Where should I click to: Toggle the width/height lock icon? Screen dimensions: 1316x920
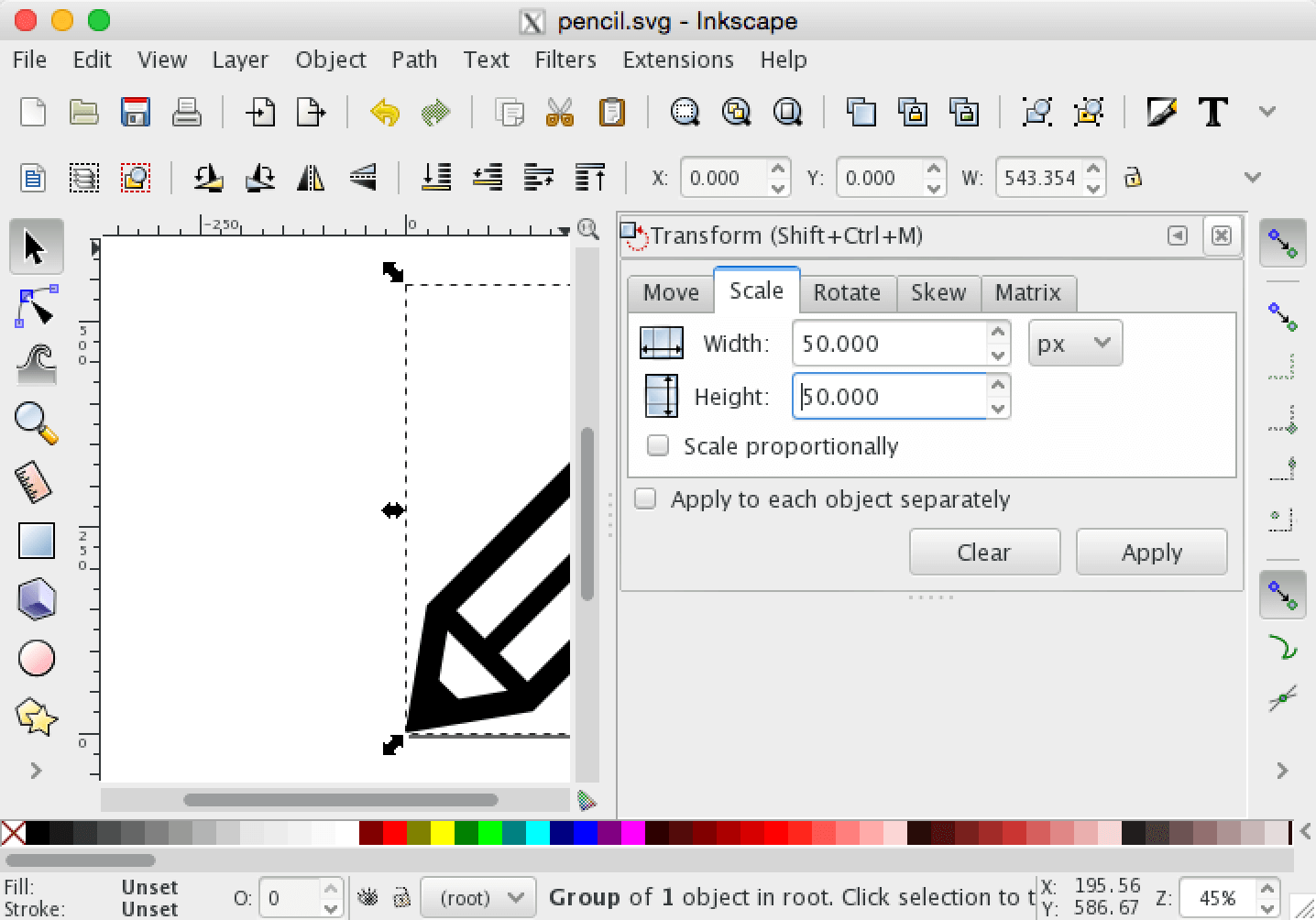tap(1134, 178)
